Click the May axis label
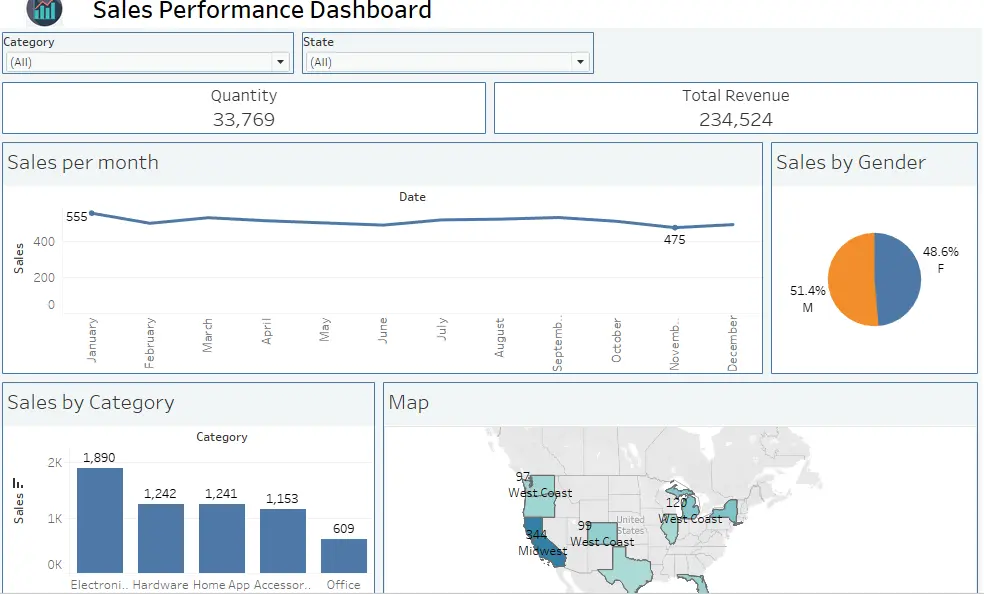This screenshot has width=984, height=594. click(x=324, y=329)
